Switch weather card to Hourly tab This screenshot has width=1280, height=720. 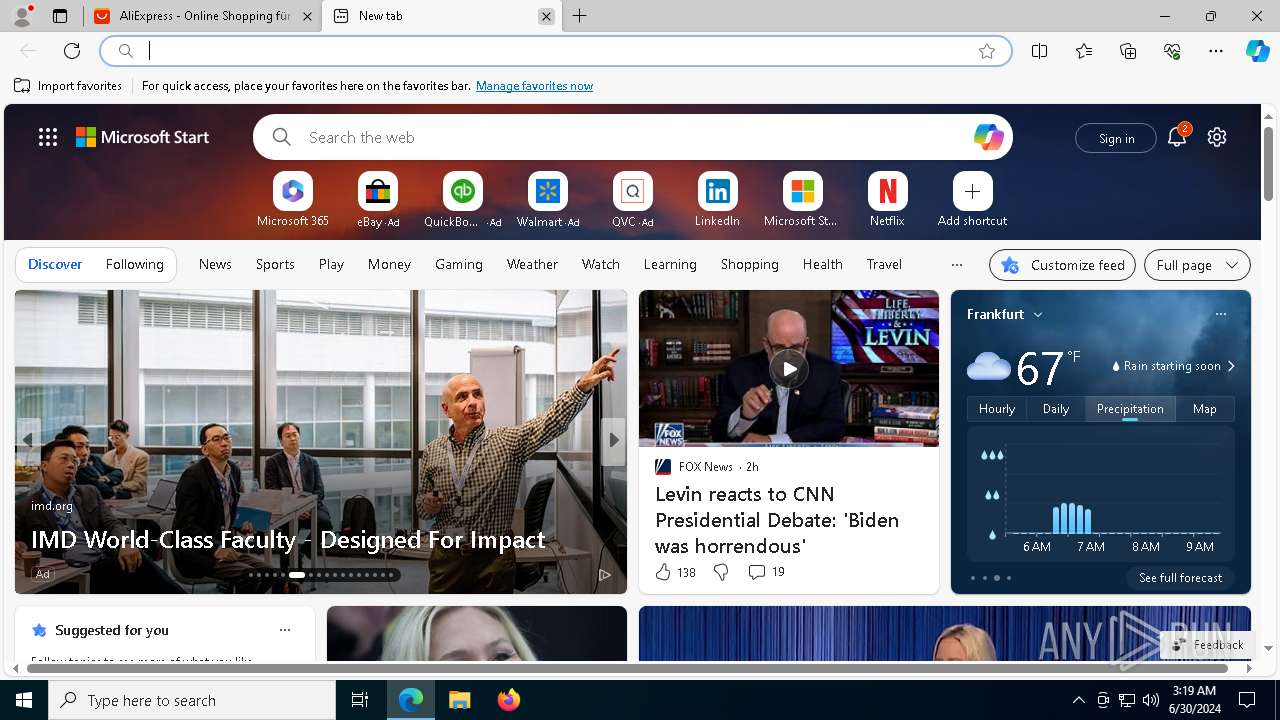(x=997, y=408)
